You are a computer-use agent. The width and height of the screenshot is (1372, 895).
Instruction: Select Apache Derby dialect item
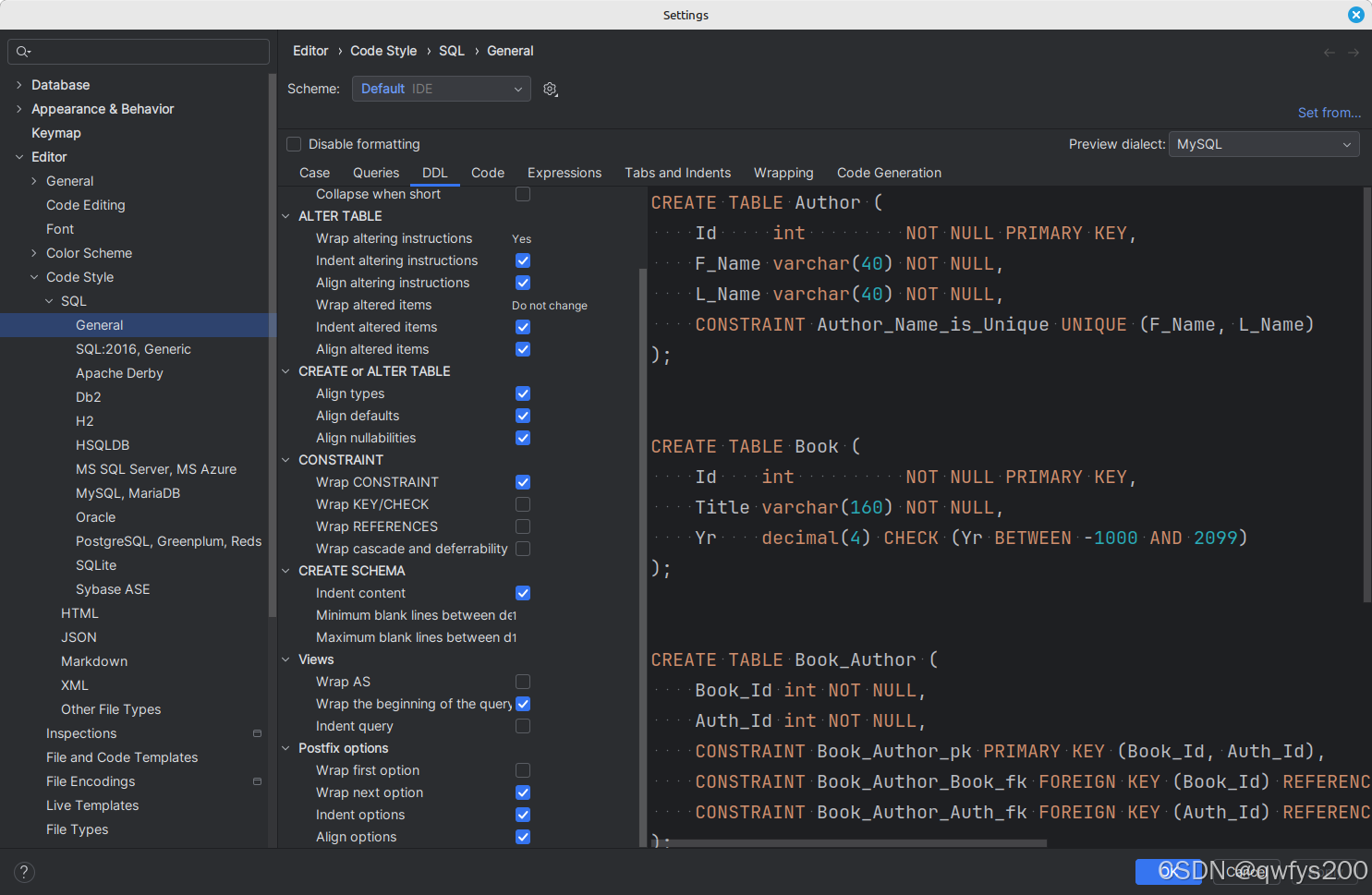(x=119, y=373)
